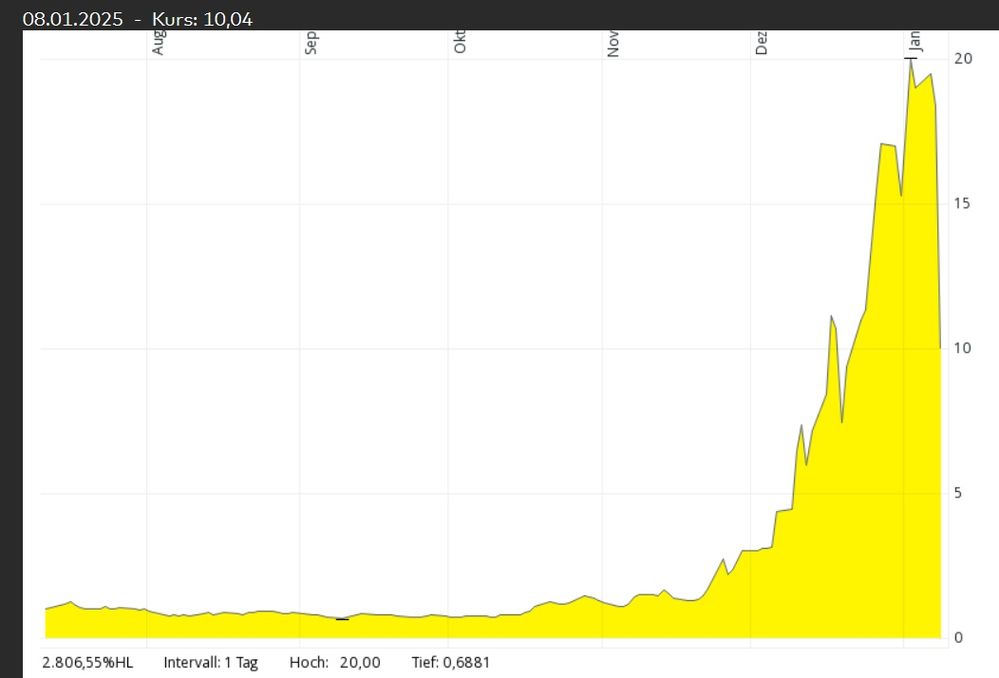Click the 10 label on the price axis
Image resolution: width=999 pixels, height=678 pixels.
click(x=962, y=348)
